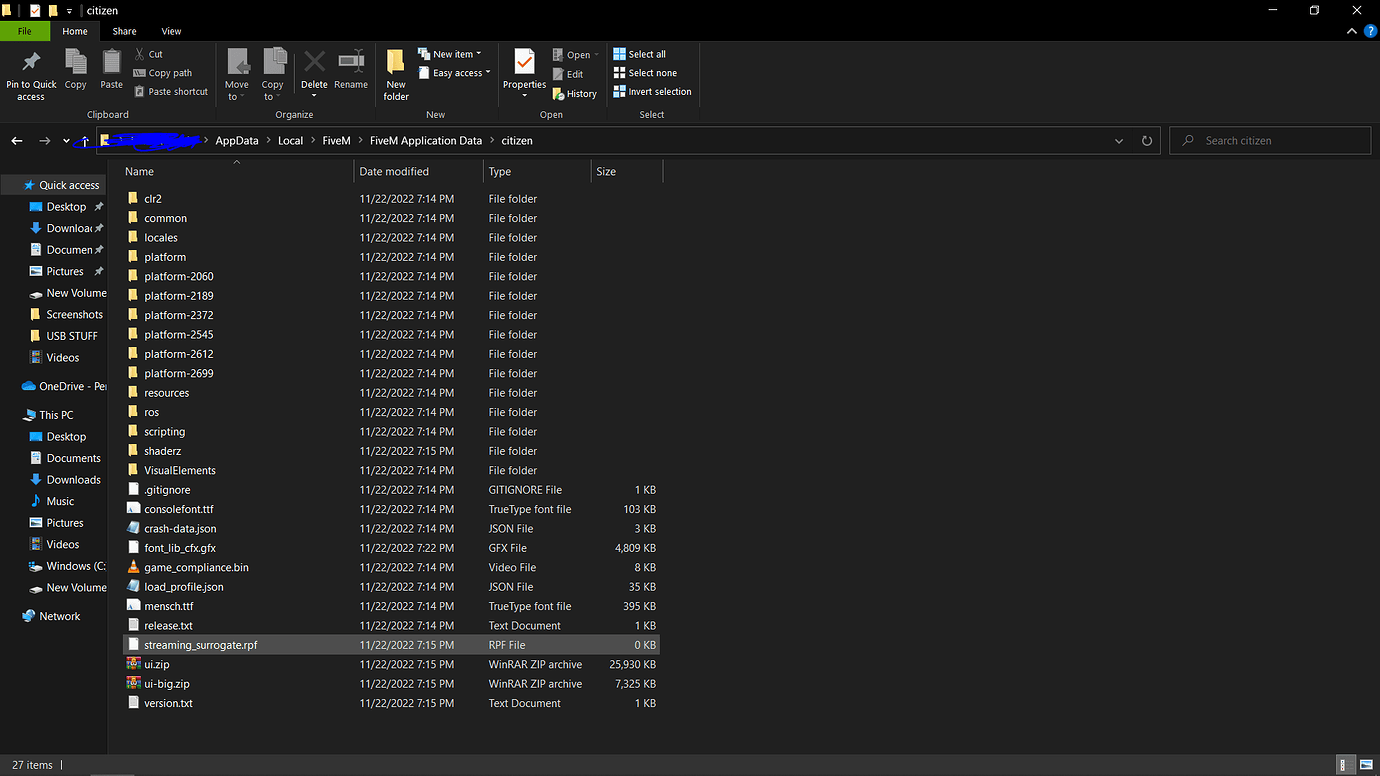Select USB STUFF in Quick access
Screen dimensions: 1380x776
63,336
